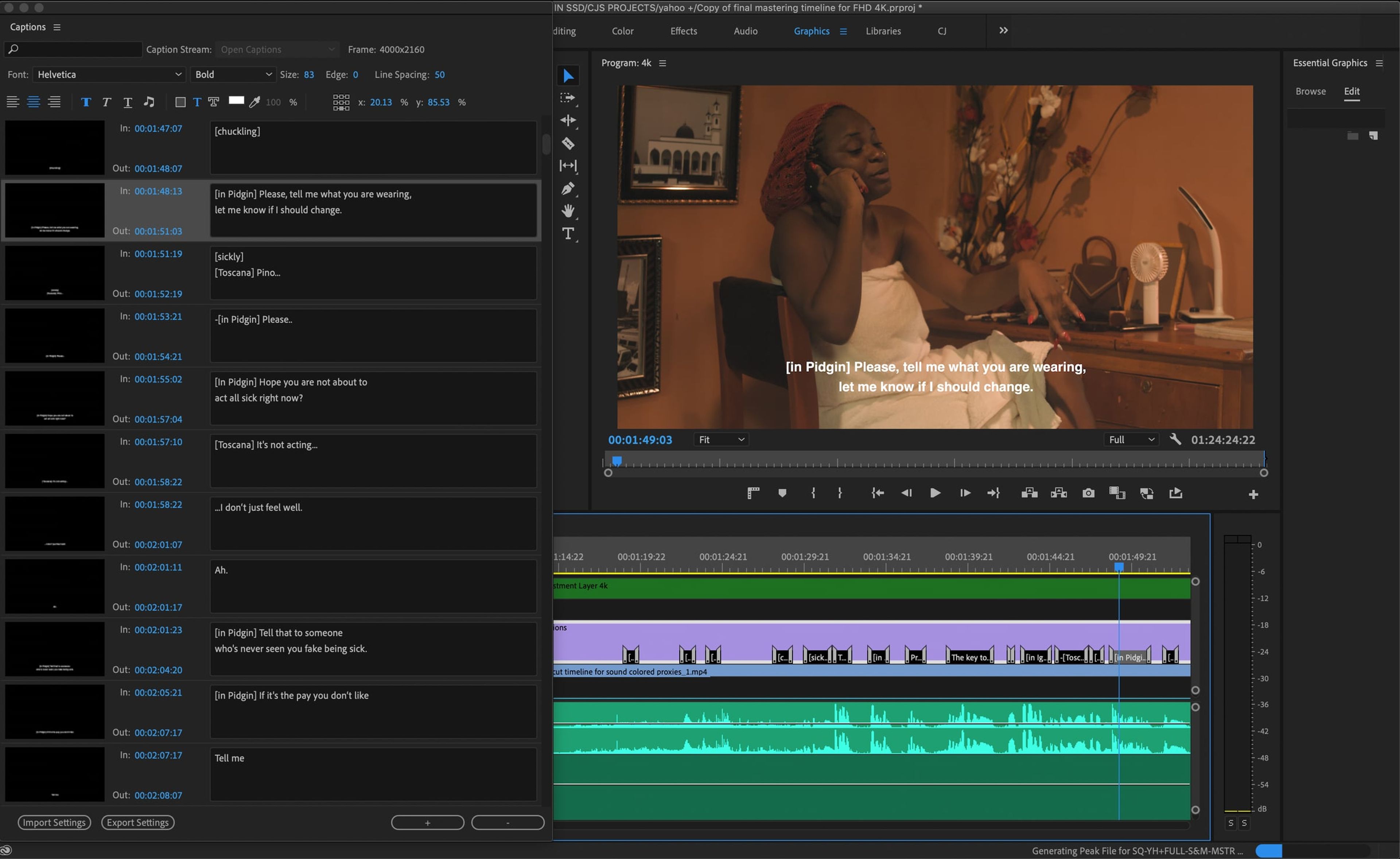1400x859 pixels.
Task: Toggle underline caption text style
Action: click(x=127, y=102)
